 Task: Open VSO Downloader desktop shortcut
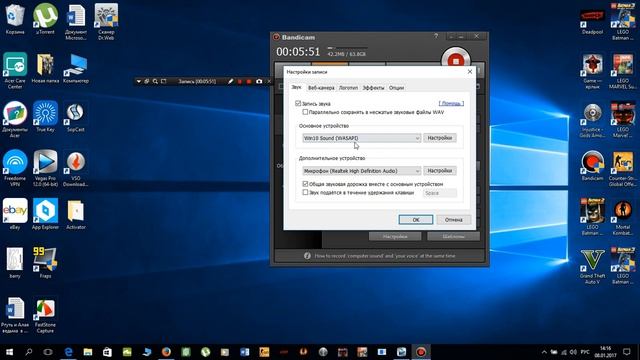click(x=76, y=168)
